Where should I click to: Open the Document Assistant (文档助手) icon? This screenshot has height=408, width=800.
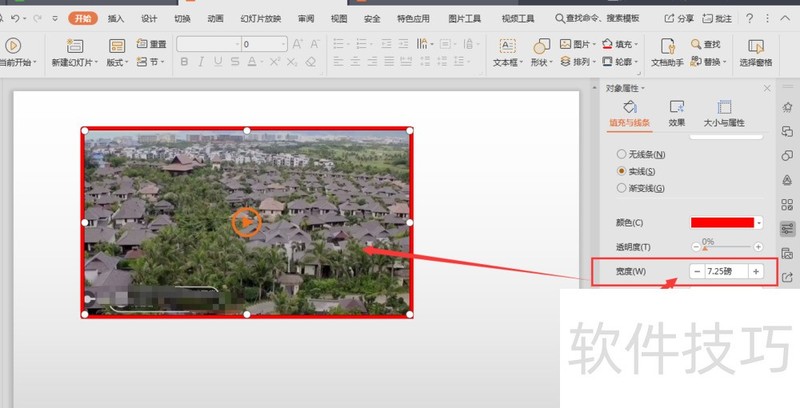click(667, 46)
